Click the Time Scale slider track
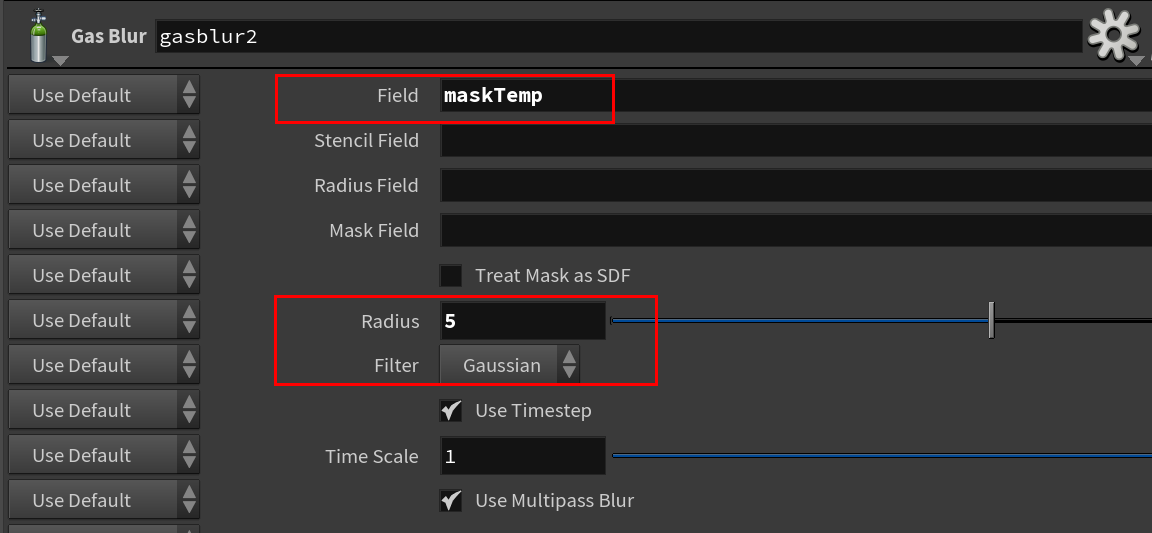The height and width of the screenshot is (533, 1152). click(x=882, y=456)
